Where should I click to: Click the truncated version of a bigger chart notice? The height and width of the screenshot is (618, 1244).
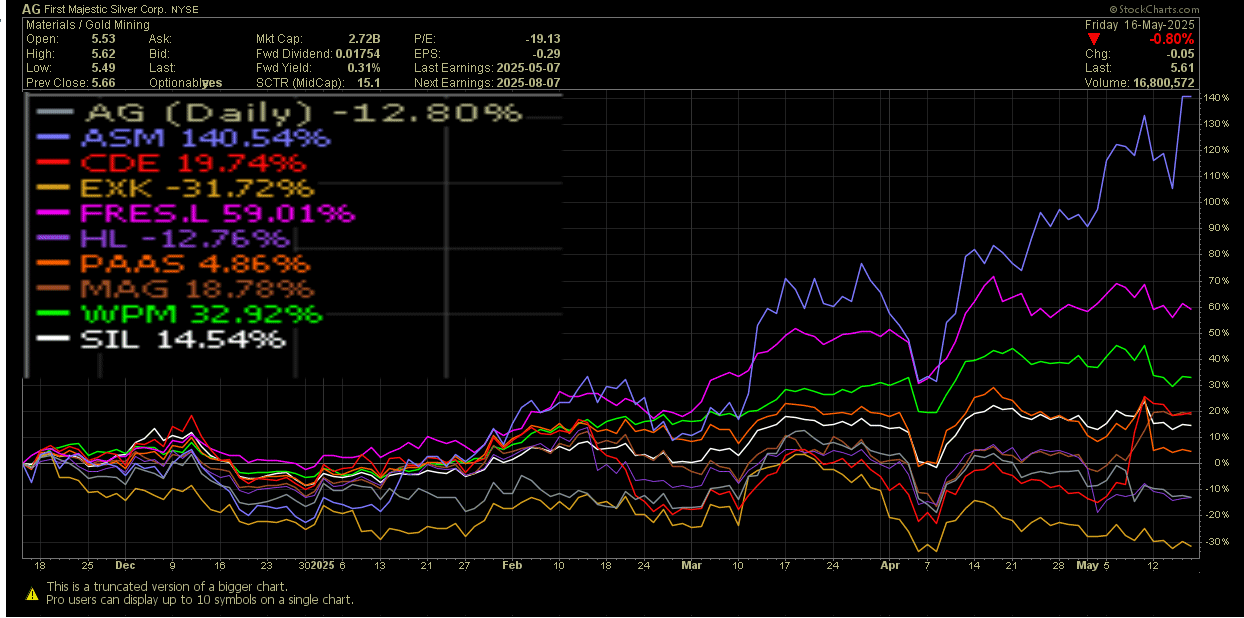tap(167, 587)
